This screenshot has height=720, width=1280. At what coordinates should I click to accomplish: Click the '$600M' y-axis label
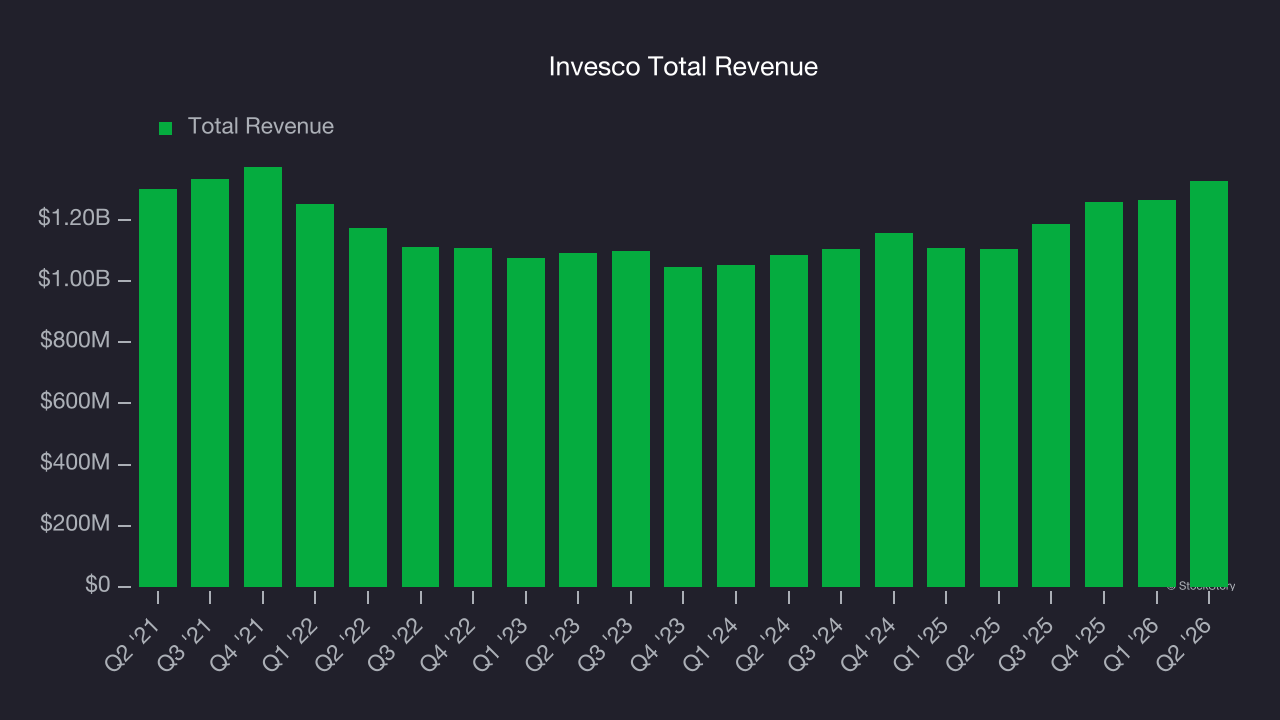[x=74, y=402]
